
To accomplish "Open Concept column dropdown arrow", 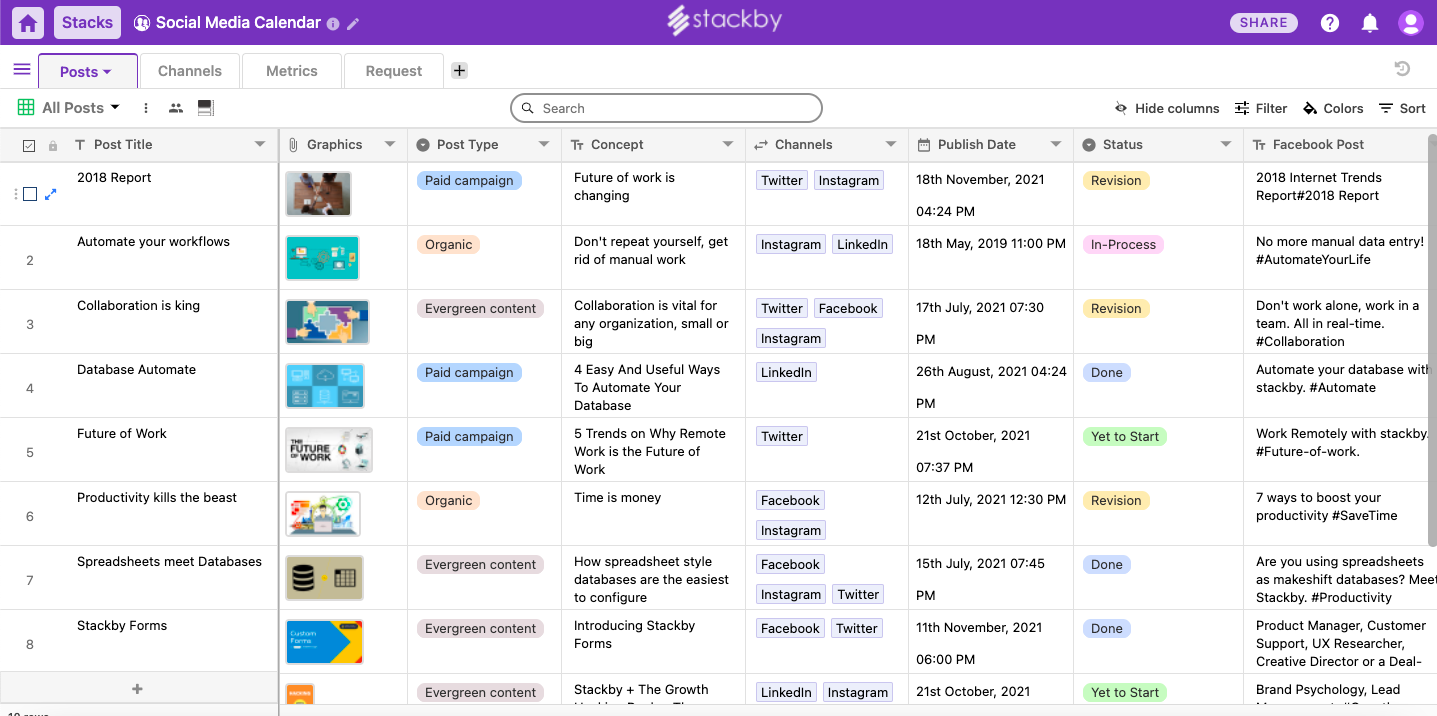I will pyautogui.click(x=728, y=145).
